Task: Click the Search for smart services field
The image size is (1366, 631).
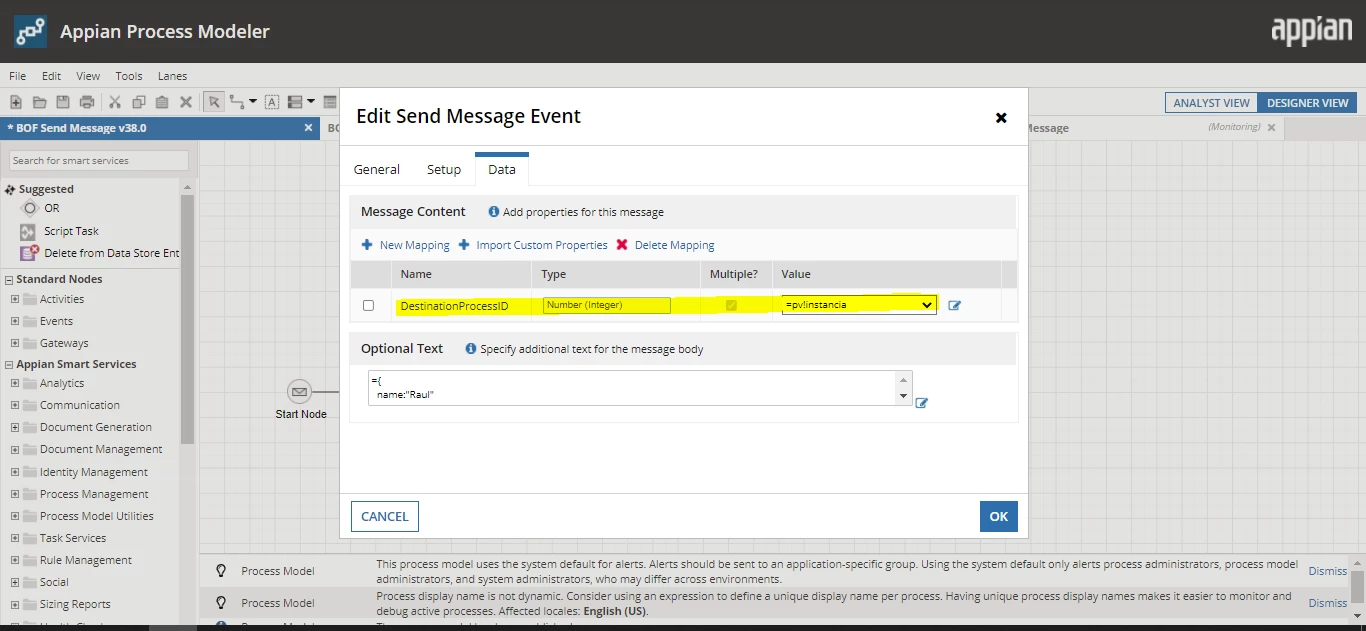Action: point(99,160)
